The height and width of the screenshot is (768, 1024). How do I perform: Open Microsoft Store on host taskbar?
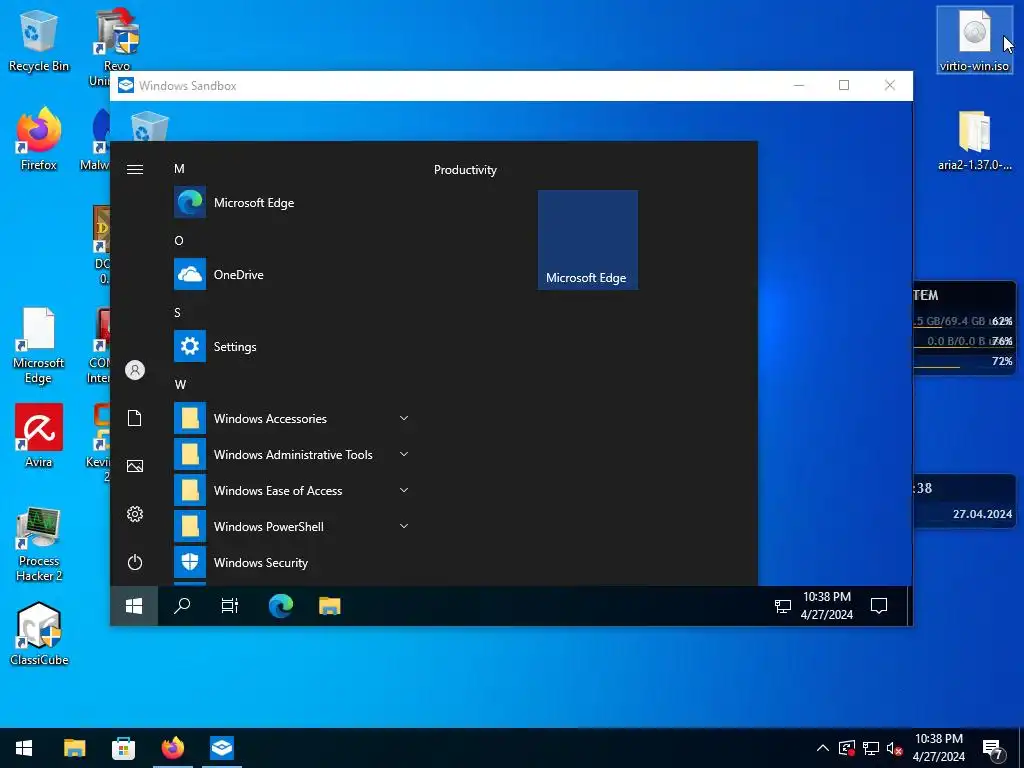point(123,748)
